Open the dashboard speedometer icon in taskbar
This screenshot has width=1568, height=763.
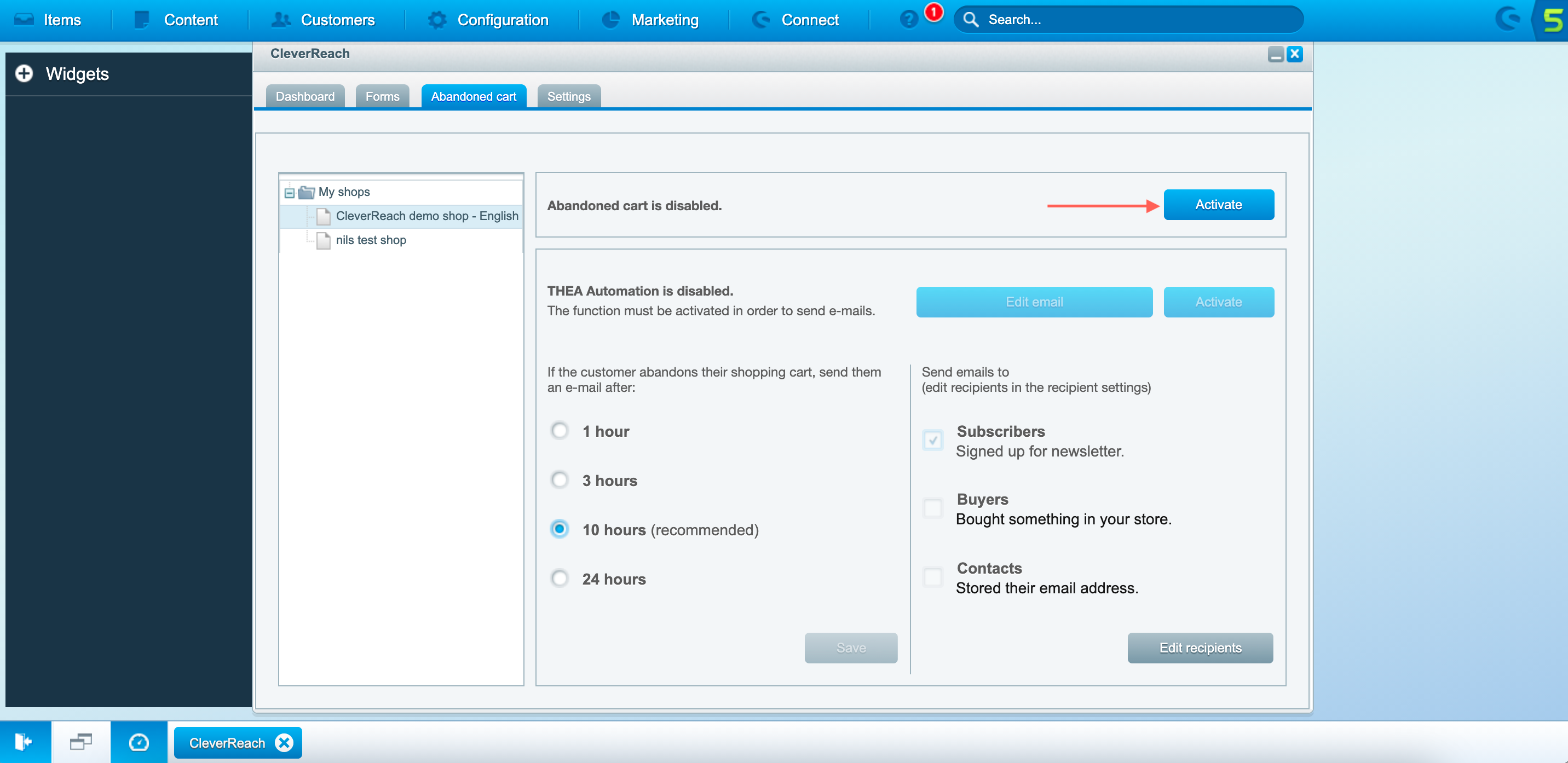pos(139,742)
